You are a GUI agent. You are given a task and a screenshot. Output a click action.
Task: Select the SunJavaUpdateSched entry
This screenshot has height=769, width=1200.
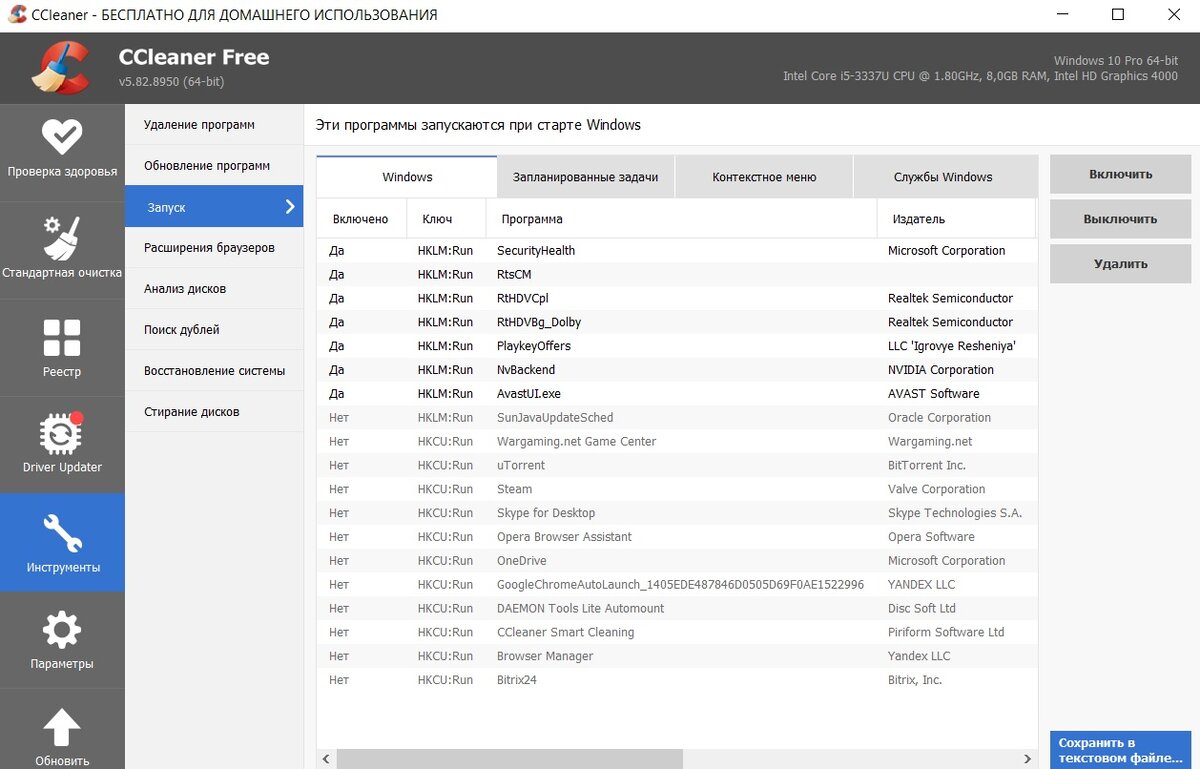[677, 418]
